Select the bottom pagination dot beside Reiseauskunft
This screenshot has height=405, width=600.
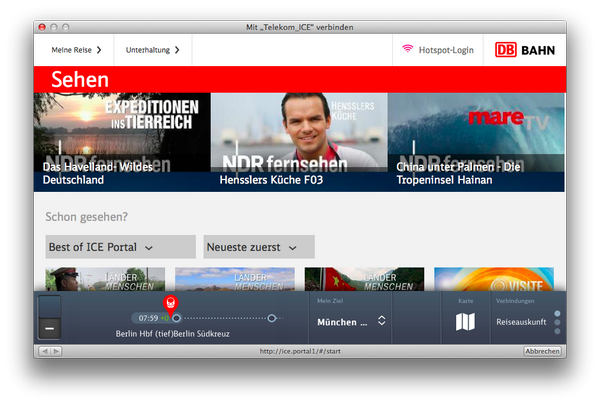point(557,331)
